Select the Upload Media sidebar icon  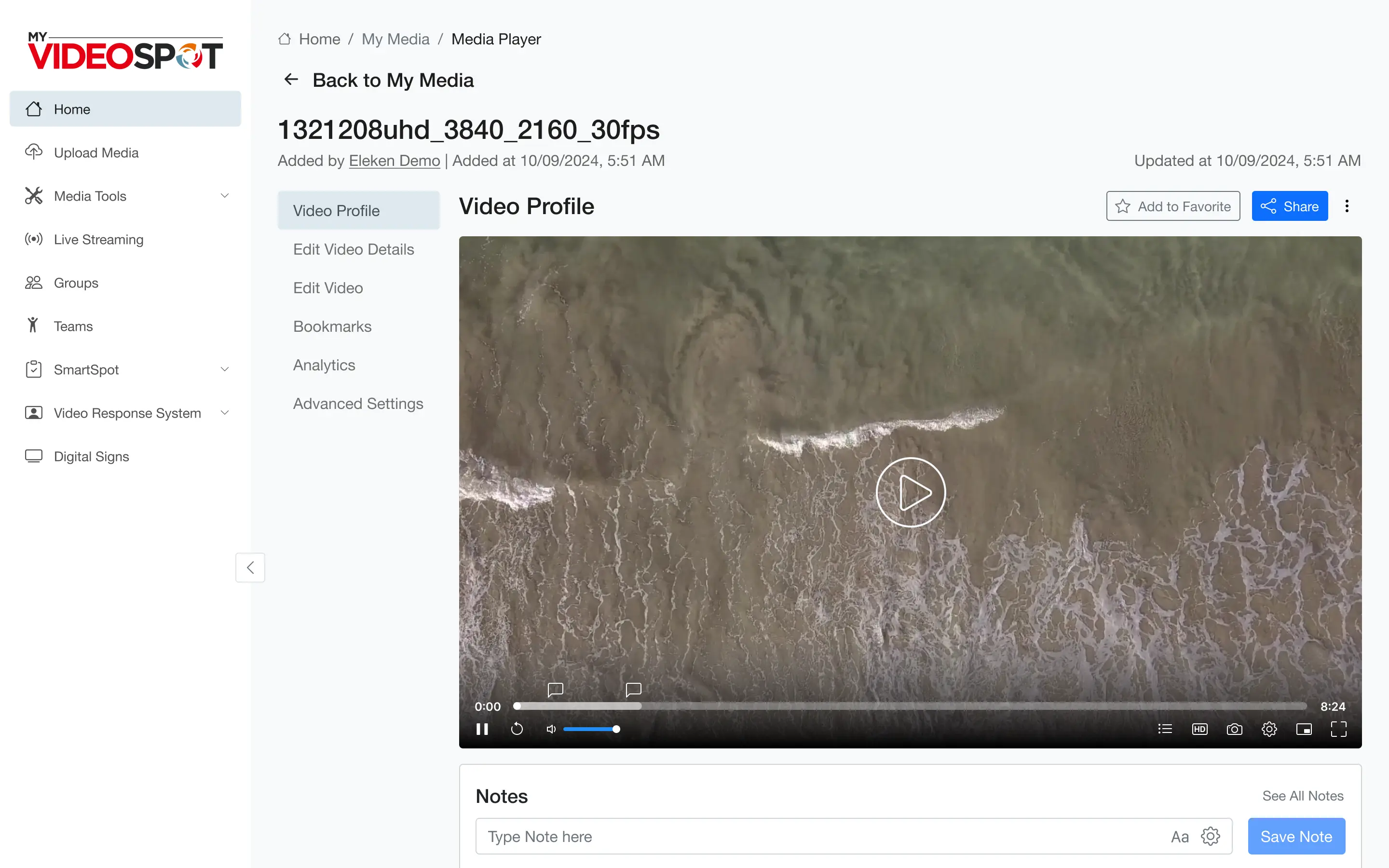(x=34, y=152)
